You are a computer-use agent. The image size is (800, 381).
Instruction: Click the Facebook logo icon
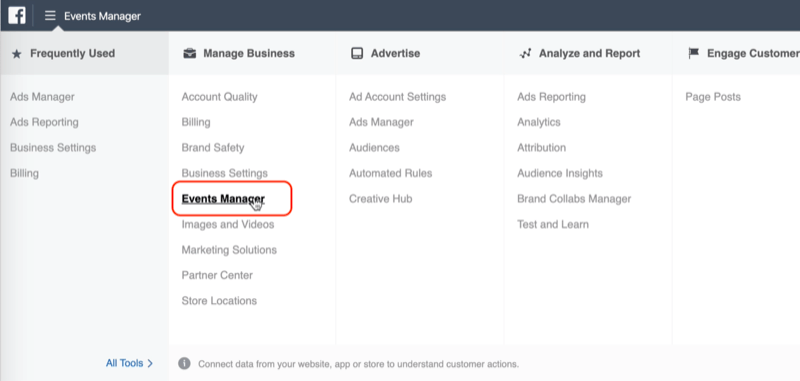click(17, 16)
